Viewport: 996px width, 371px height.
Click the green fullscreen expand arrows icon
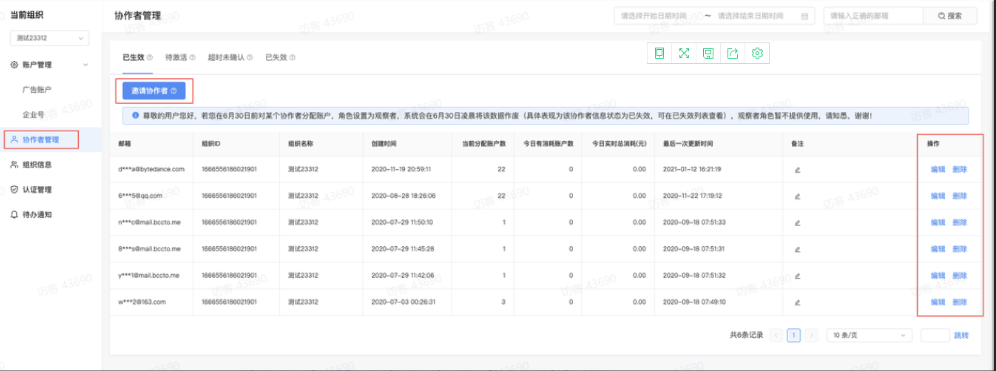pos(684,53)
